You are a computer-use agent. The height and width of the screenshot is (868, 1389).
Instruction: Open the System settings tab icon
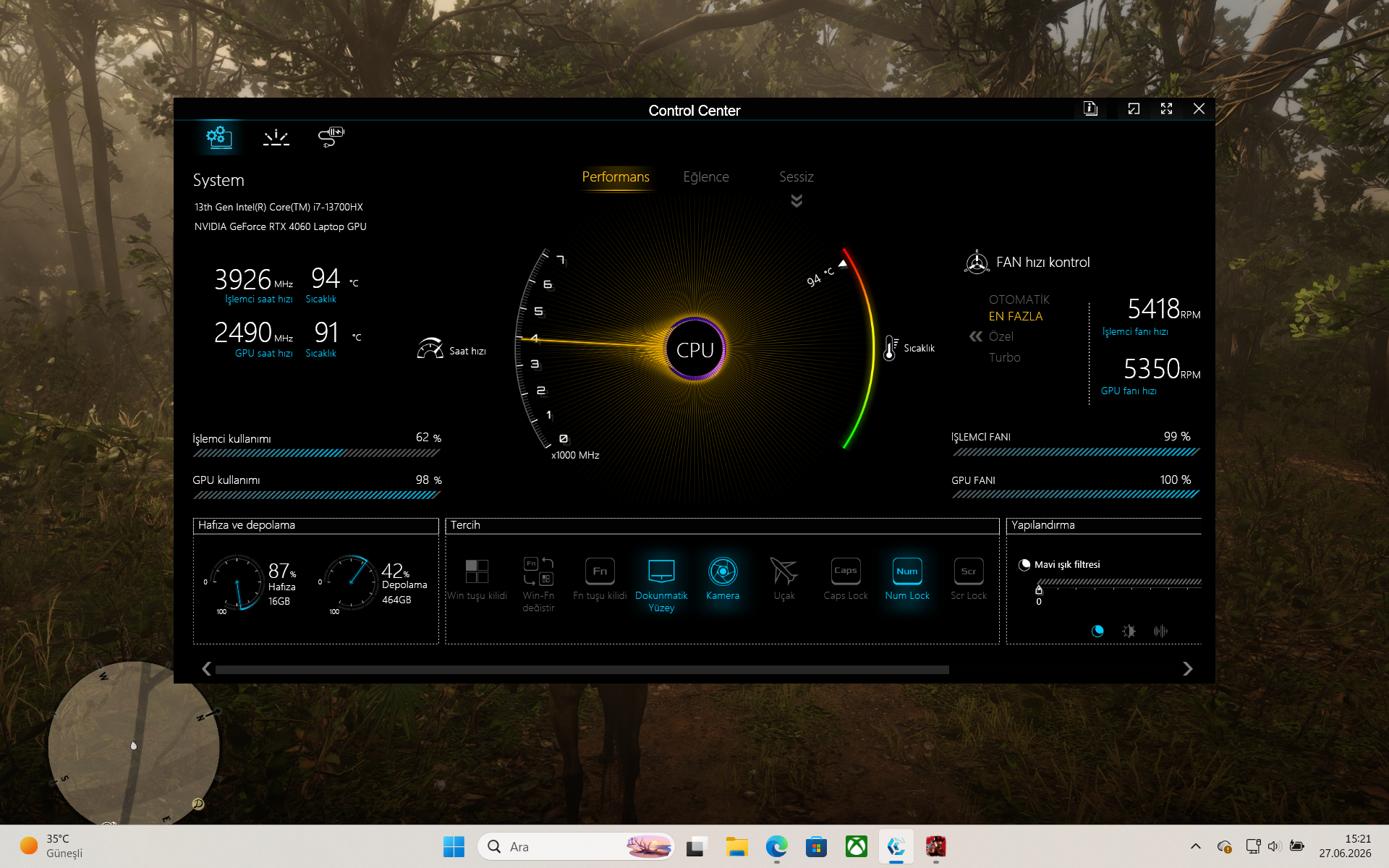(x=218, y=137)
